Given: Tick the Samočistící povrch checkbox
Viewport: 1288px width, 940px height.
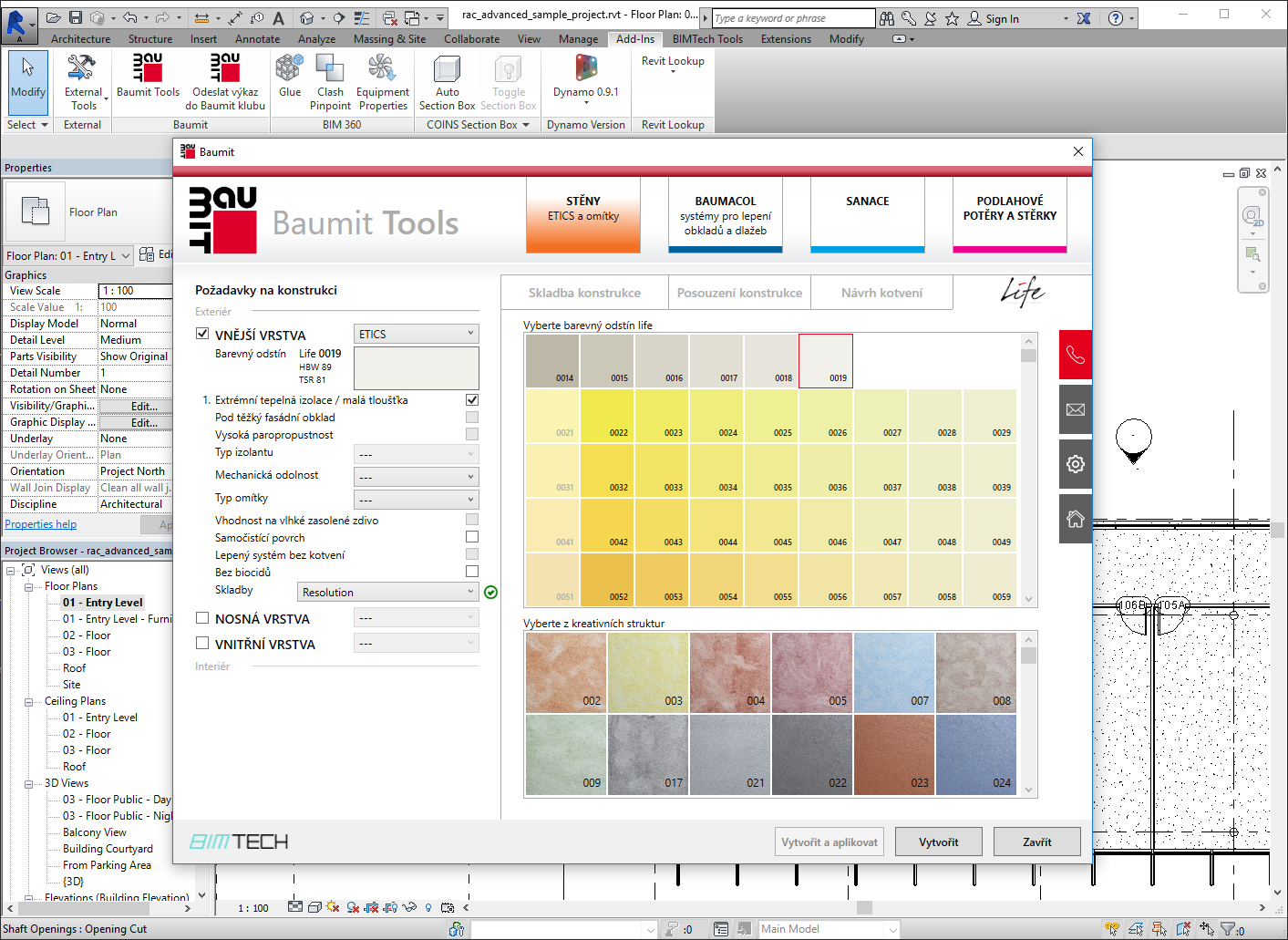Looking at the screenshot, I should (472, 537).
